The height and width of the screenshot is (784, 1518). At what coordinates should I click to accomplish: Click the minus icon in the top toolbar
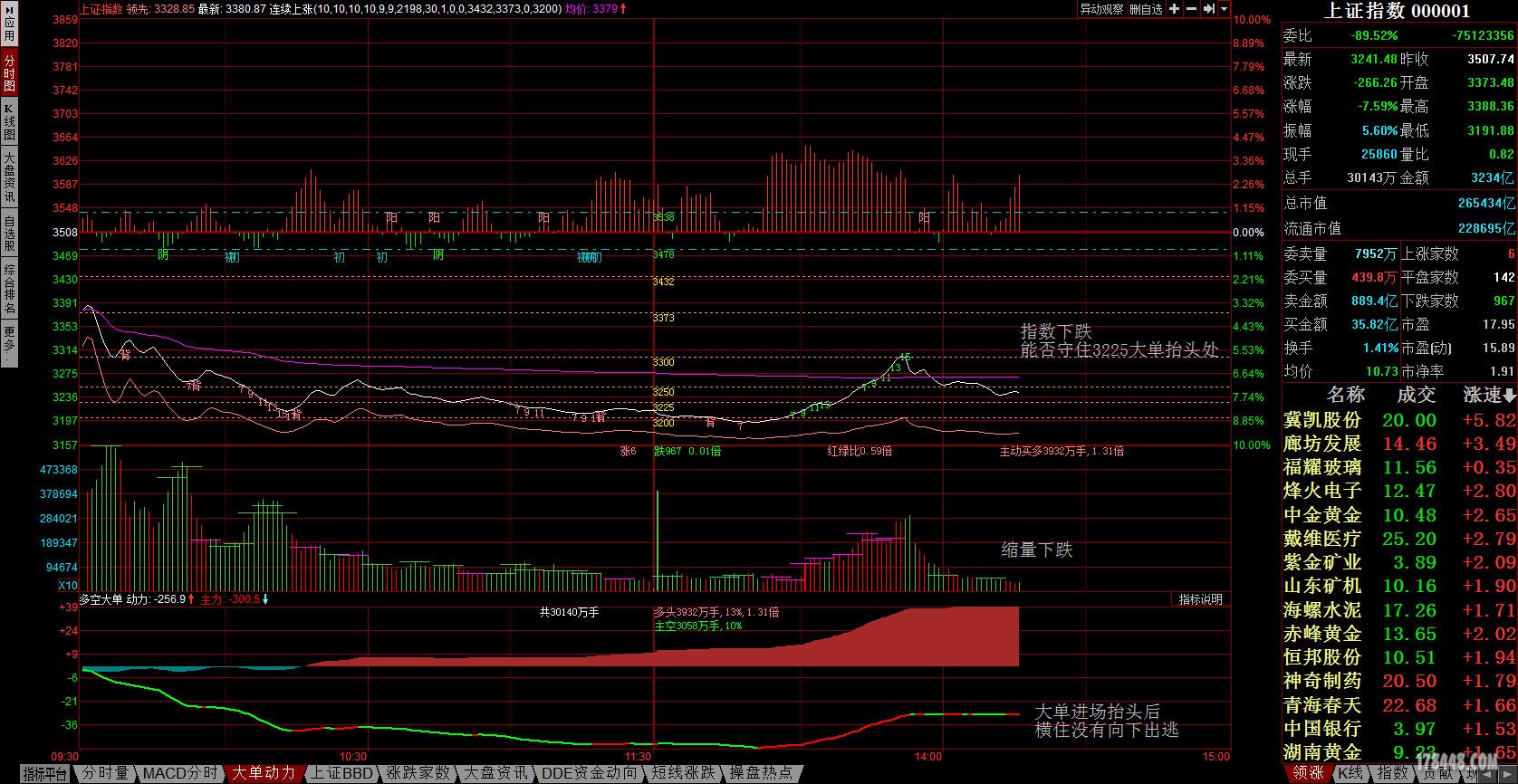[x=1192, y=9]
